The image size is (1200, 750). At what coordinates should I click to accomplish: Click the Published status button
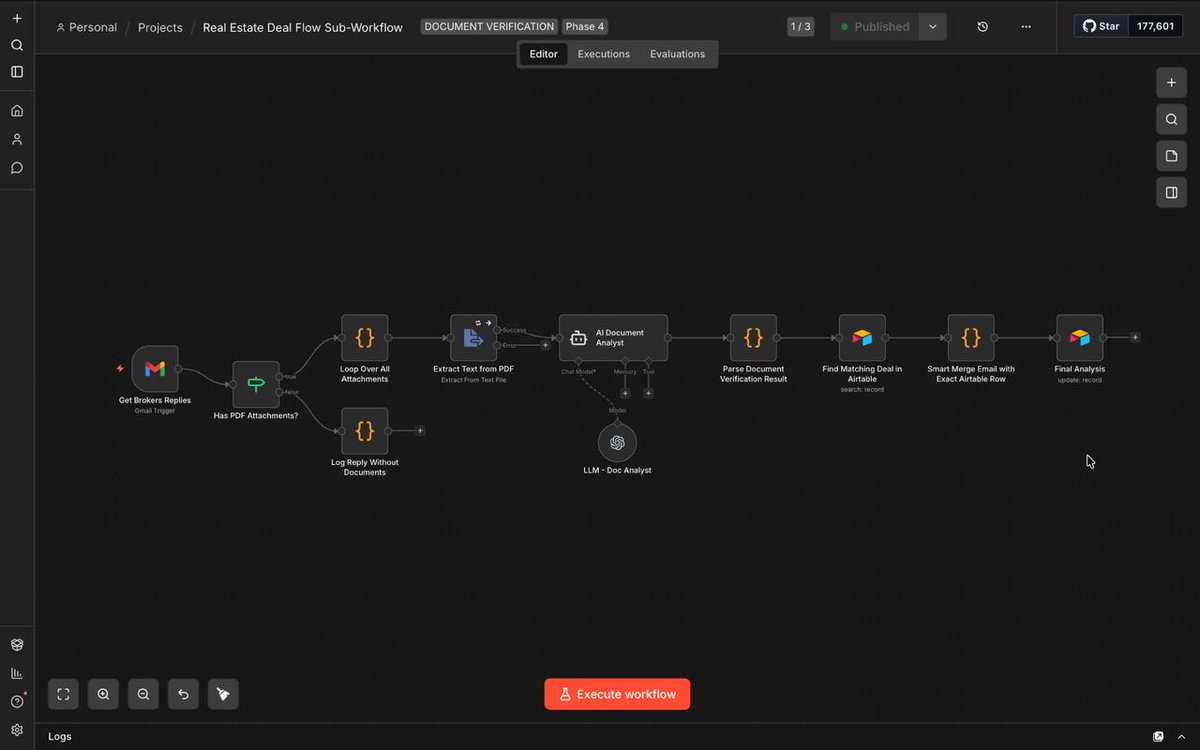coord(875,27)
